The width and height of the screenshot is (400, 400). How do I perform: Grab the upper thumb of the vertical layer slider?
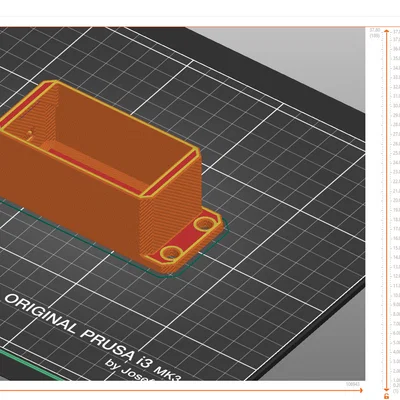[386, 31]
